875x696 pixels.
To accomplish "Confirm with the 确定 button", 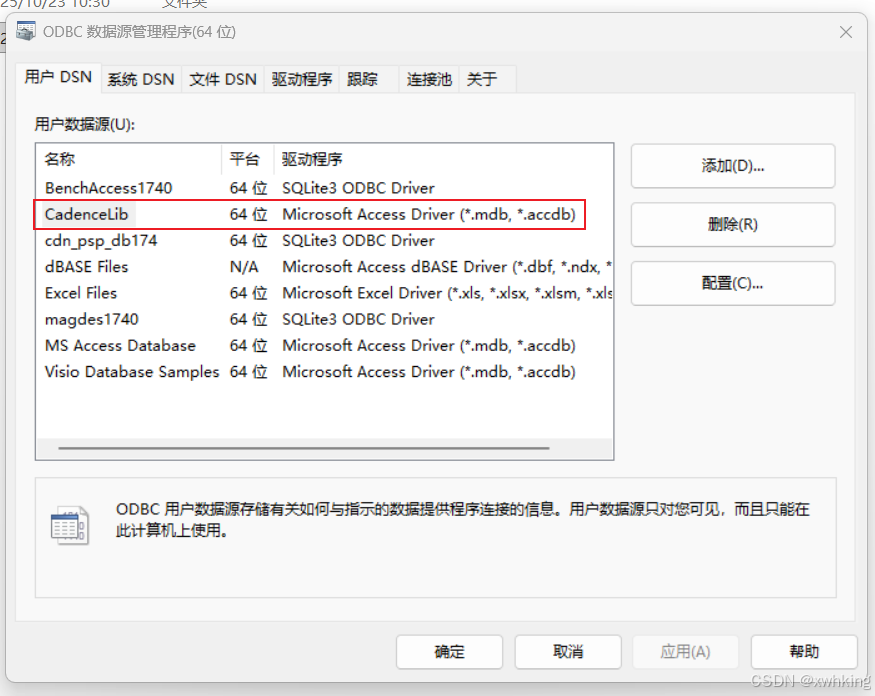I will pyautogui.click(x=449, y=651).
